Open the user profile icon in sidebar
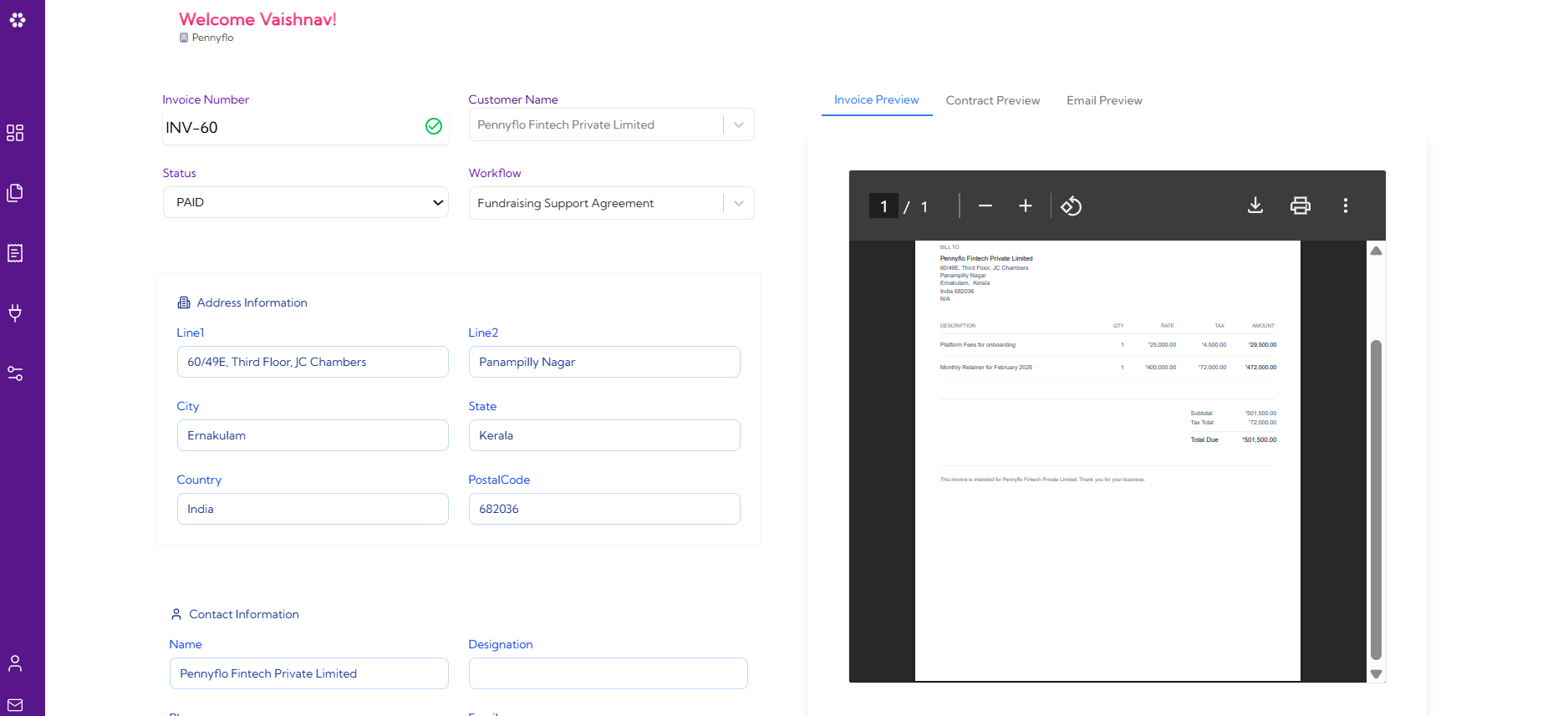1568x716 pixels. pos(15,663)
